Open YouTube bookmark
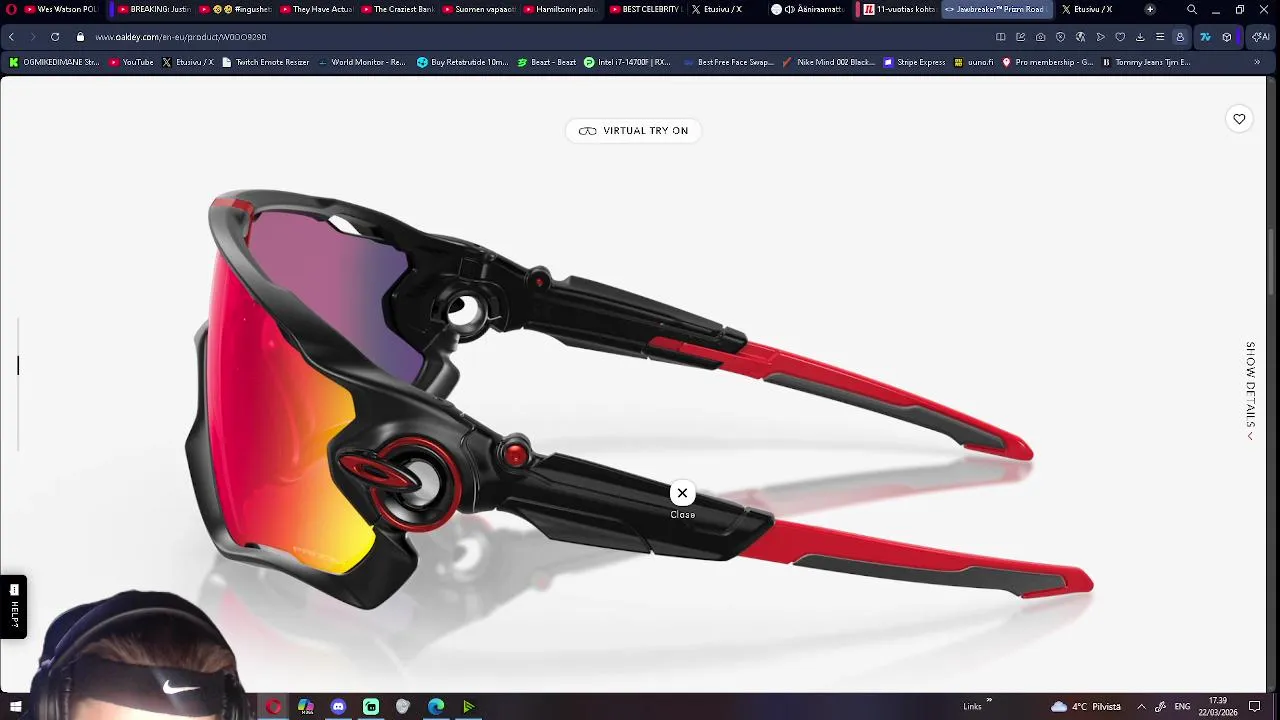The height and width of the screenshot is (720, 1280). tap(131, 62)
